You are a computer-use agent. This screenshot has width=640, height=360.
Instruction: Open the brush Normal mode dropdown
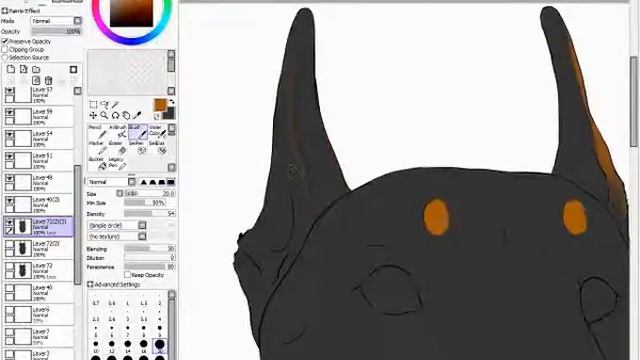(x=112, y=182)
